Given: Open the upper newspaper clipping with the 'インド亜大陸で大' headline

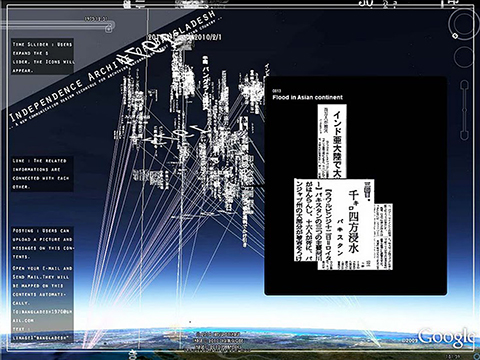Looking at the screenshot, I should pyautogui.click(x=332, y=141).
